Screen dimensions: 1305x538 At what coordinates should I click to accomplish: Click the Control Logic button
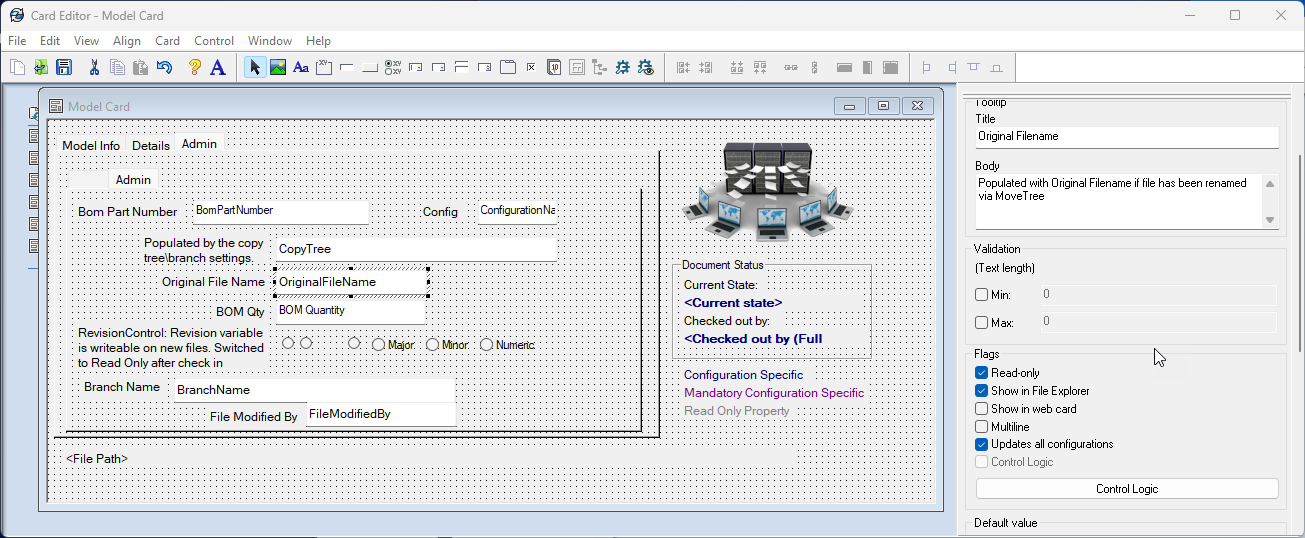point(1126,489)
